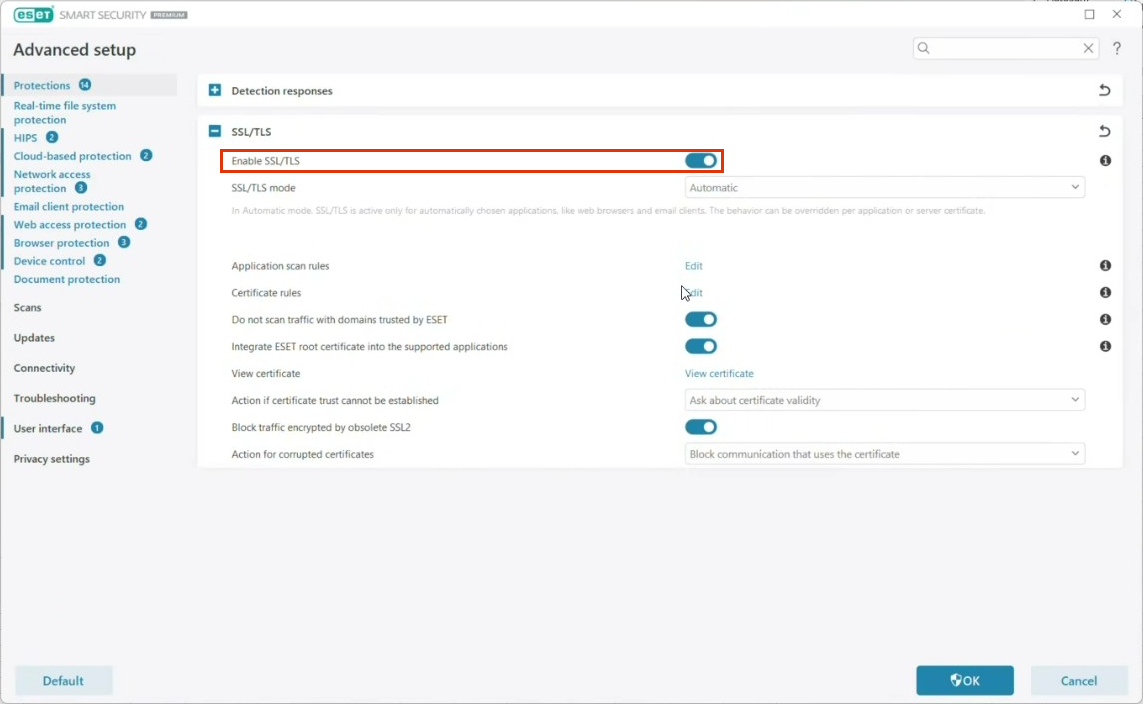Screen dimensions: 1143x704
Task: Open Action for corrupted certificates dropdown
Action: point(884,454)
